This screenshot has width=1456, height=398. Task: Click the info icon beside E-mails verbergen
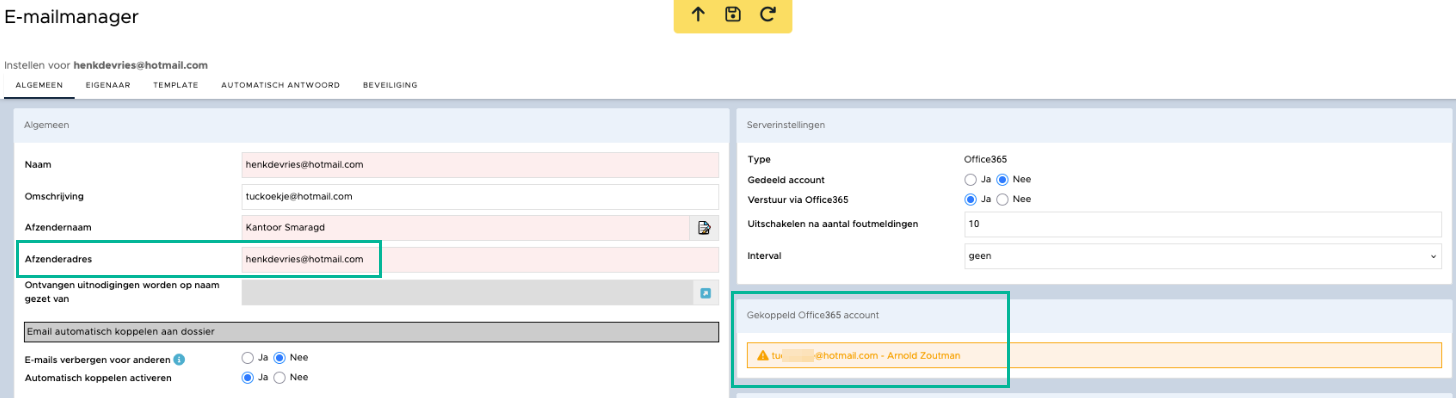pos(179,358)
